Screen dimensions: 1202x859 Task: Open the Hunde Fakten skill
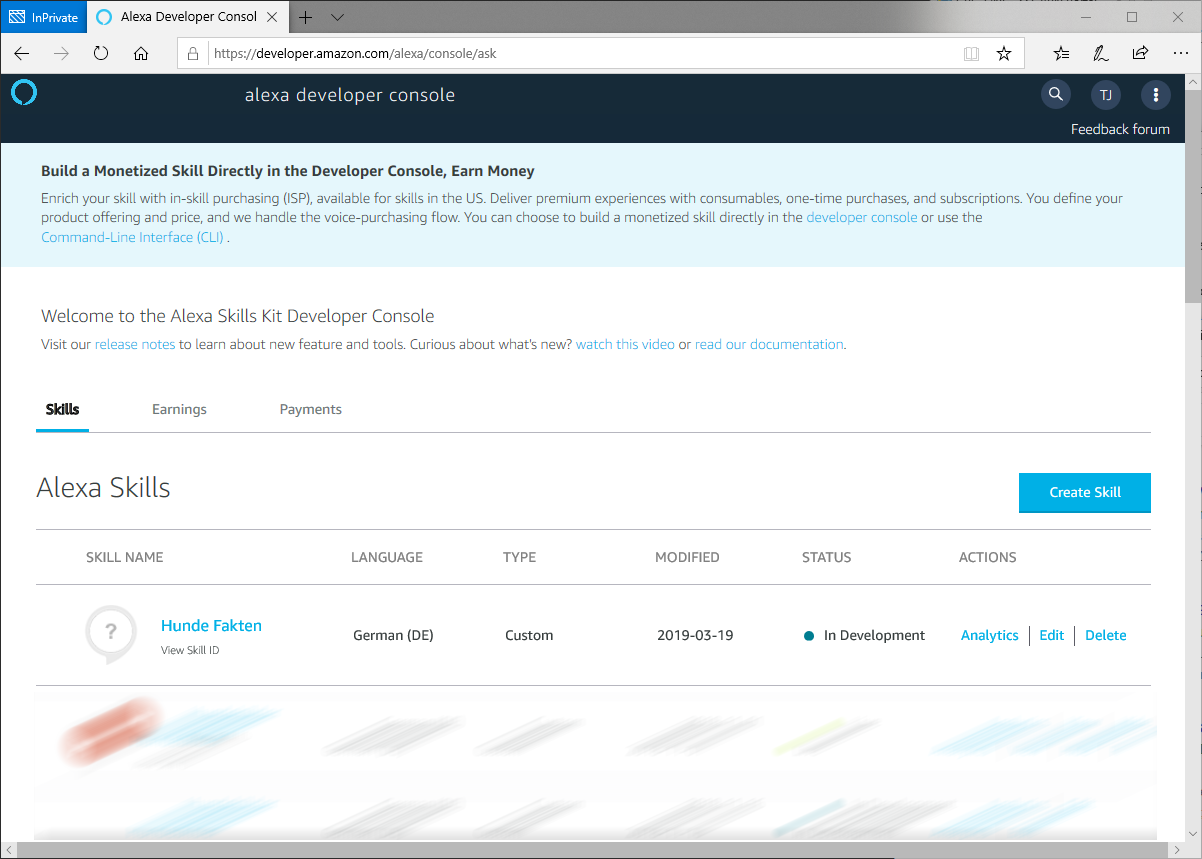tap(211, 626)
